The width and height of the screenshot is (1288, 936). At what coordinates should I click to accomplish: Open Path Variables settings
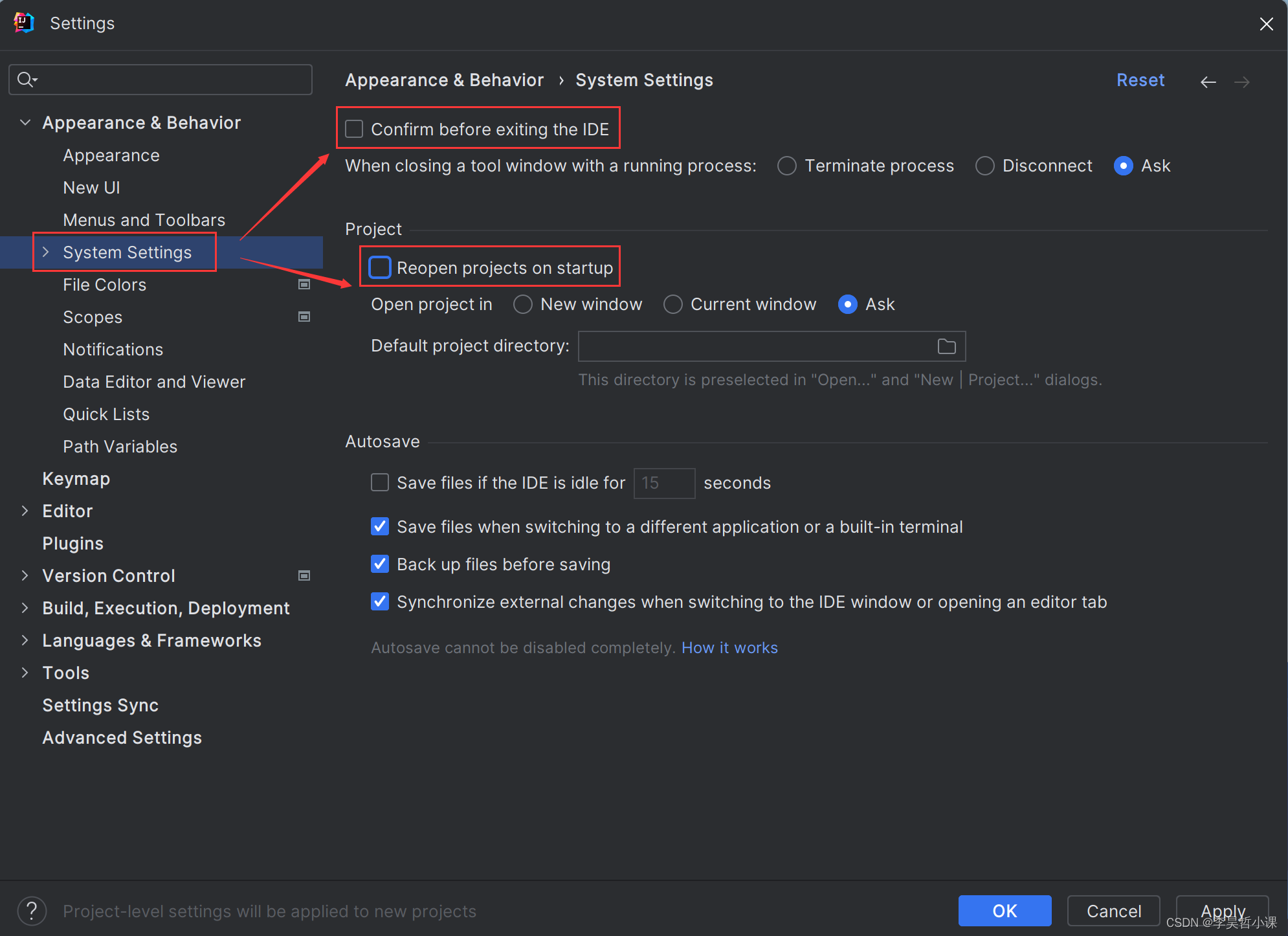click(x=120, y=447)
